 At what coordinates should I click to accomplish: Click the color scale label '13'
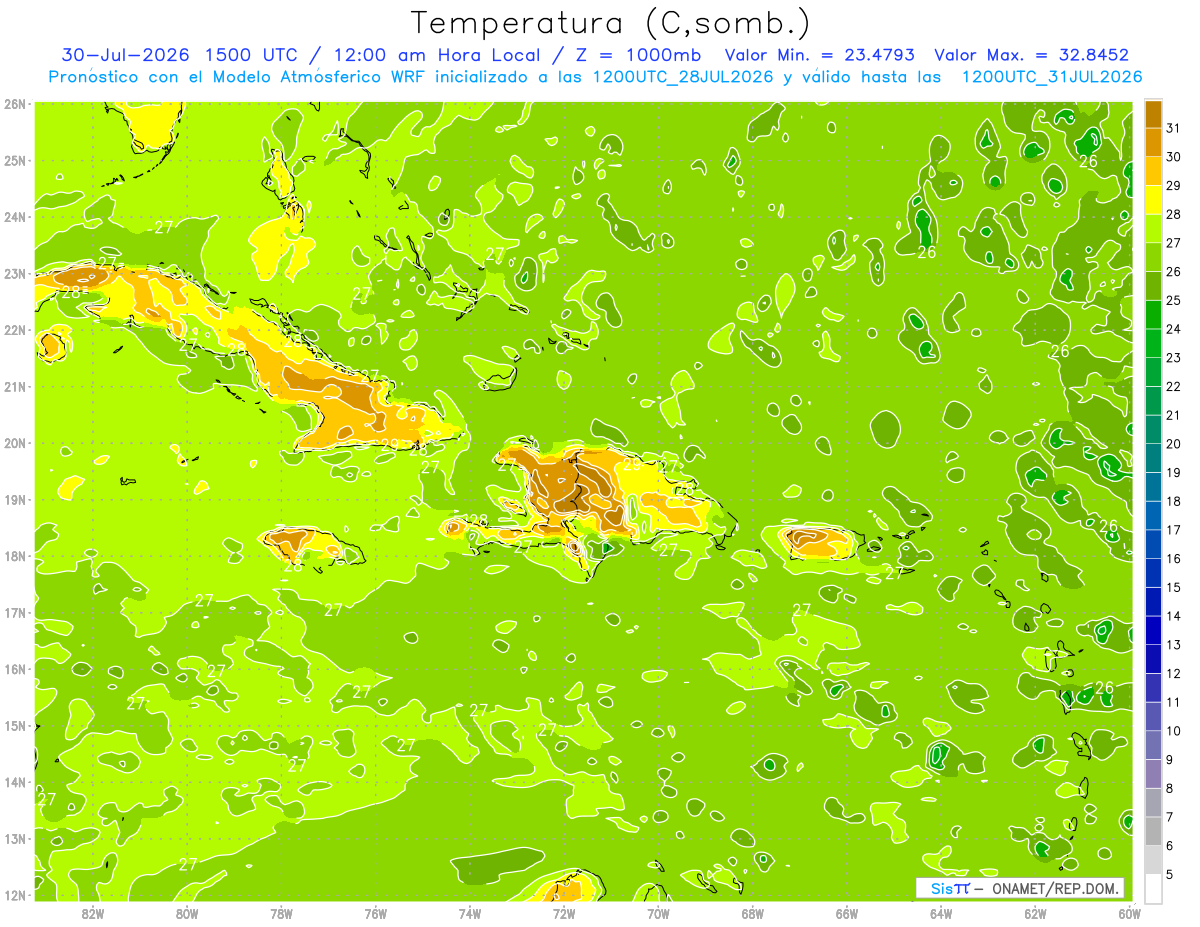point(1174,645)
